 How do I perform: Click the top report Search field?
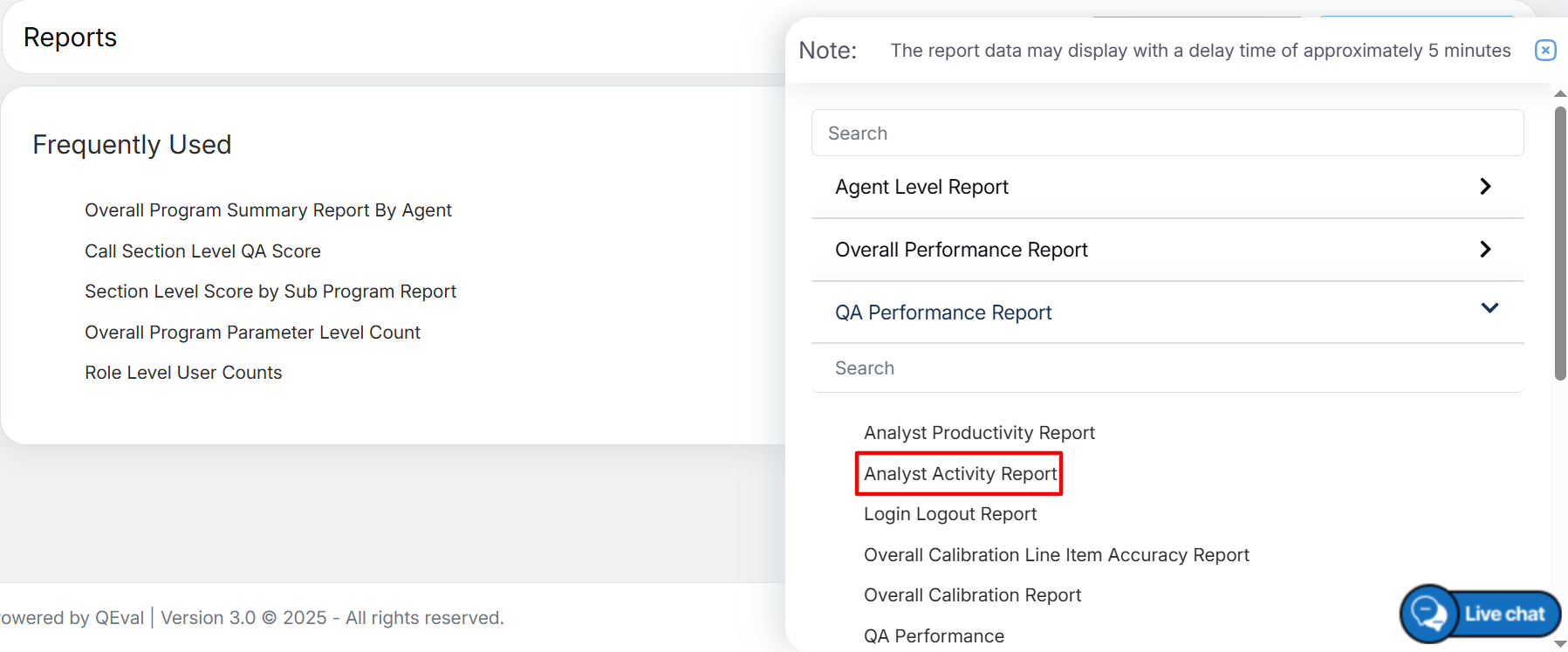1167,134
